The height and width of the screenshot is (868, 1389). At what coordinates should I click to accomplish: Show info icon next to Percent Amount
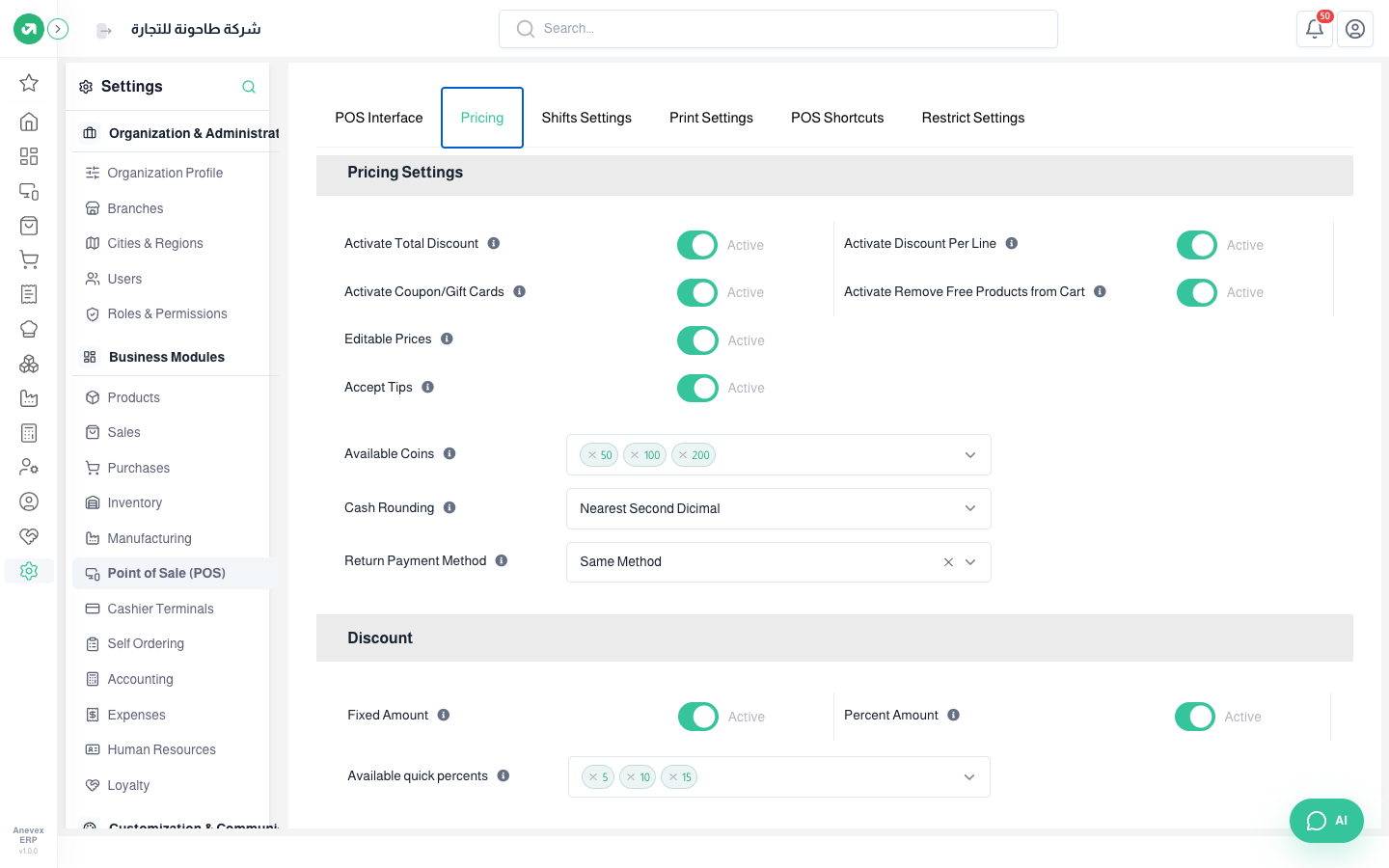(953, 715)
